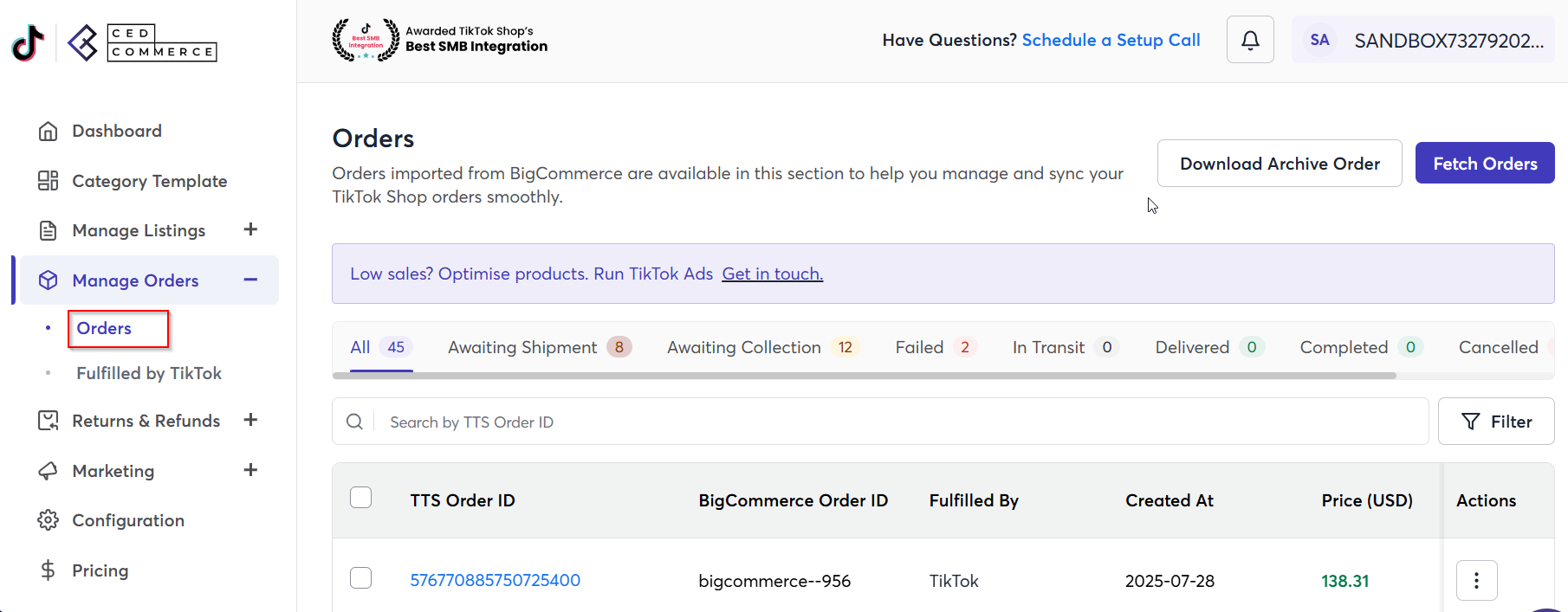The height and width of the screenshot is (612, 1568).
Task: Select Orders in the sidebar submenu
Action: [104, 328]
